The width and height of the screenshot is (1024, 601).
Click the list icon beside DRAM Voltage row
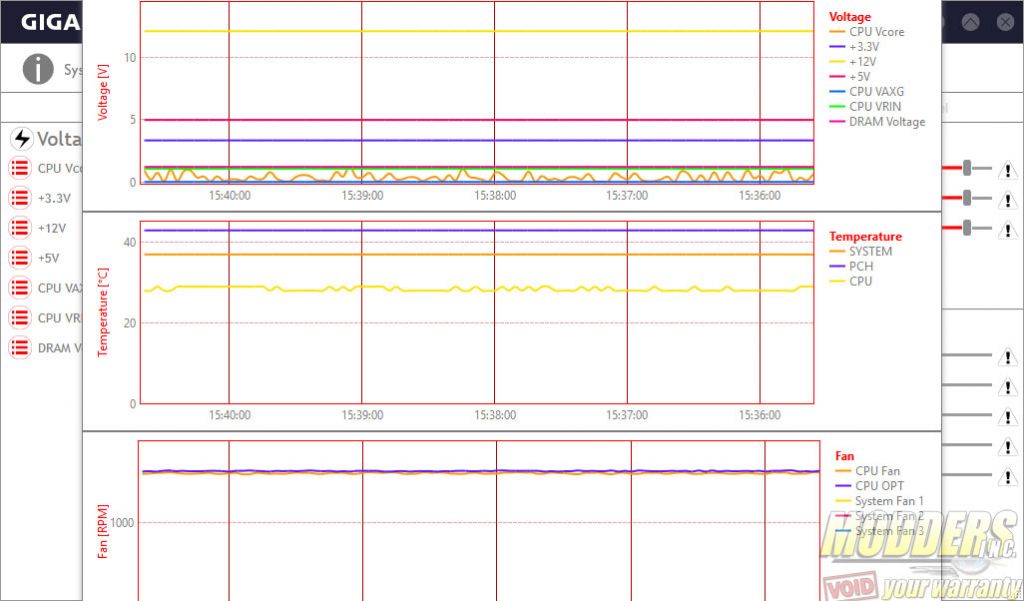click(x=20, y=348)
